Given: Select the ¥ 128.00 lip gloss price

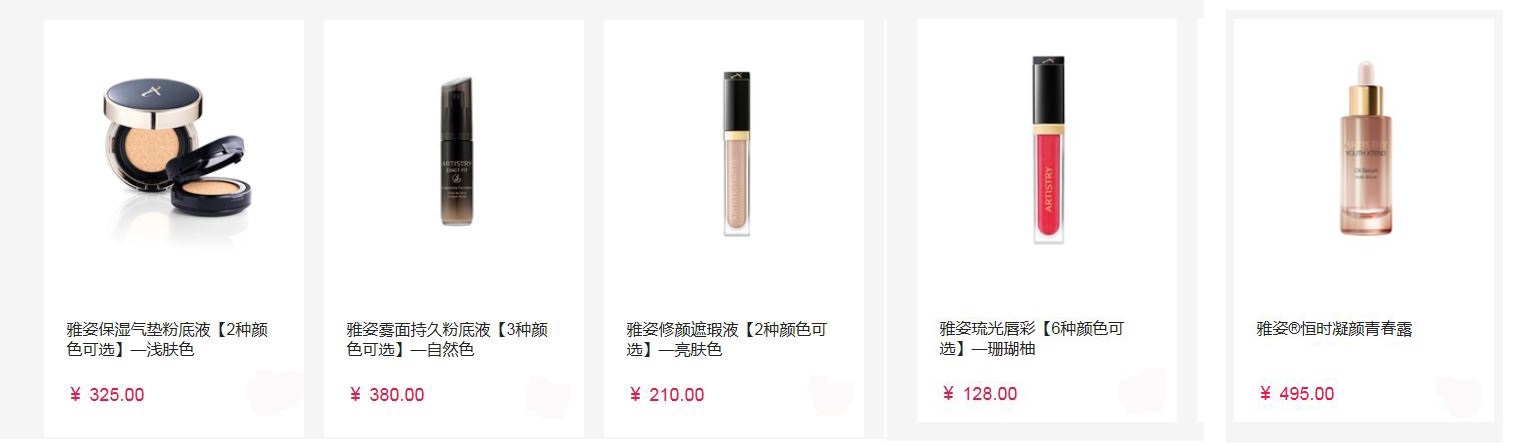Looking at the screenshot, I should 979,394.
